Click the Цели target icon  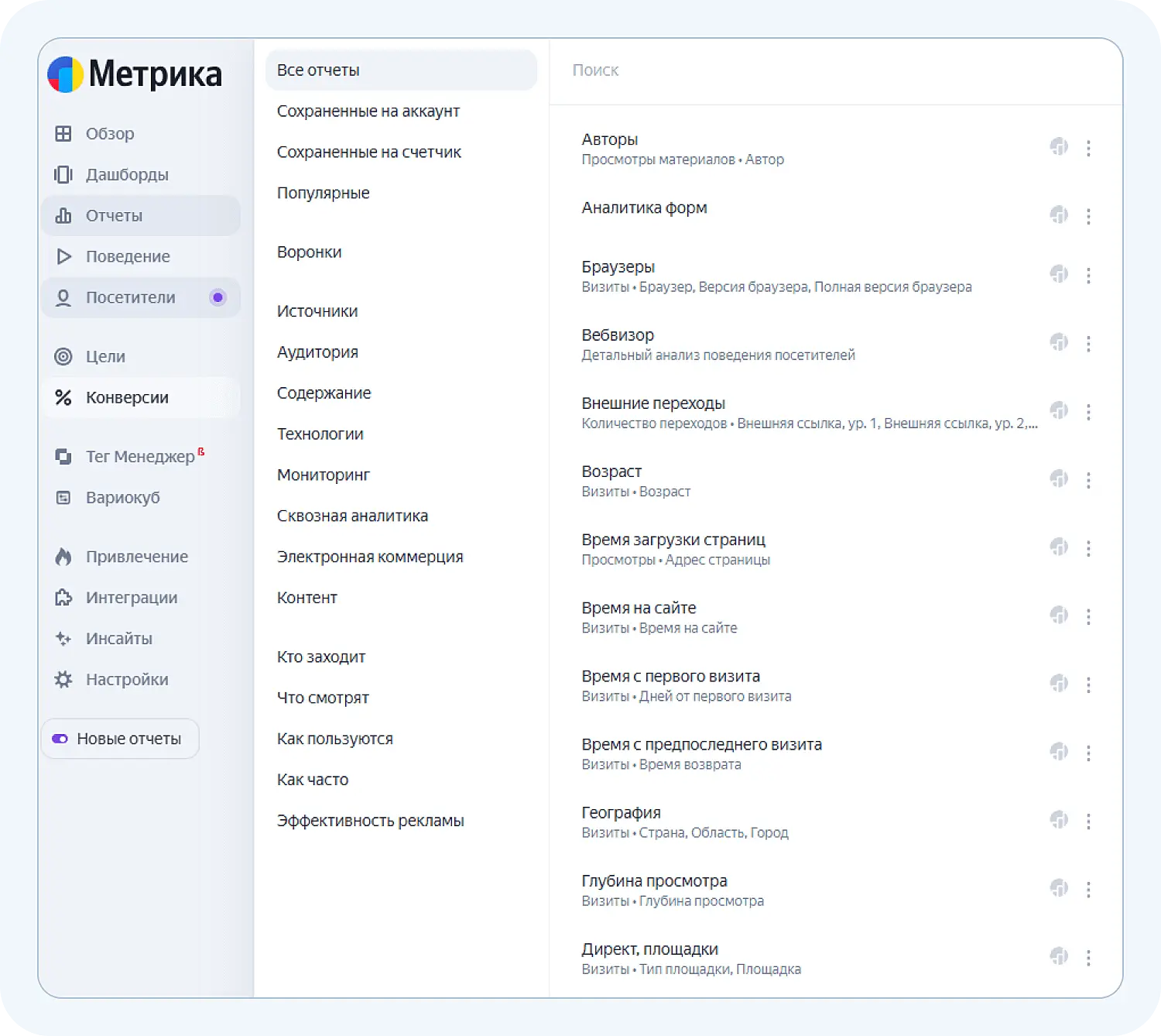tap(63, 356)
